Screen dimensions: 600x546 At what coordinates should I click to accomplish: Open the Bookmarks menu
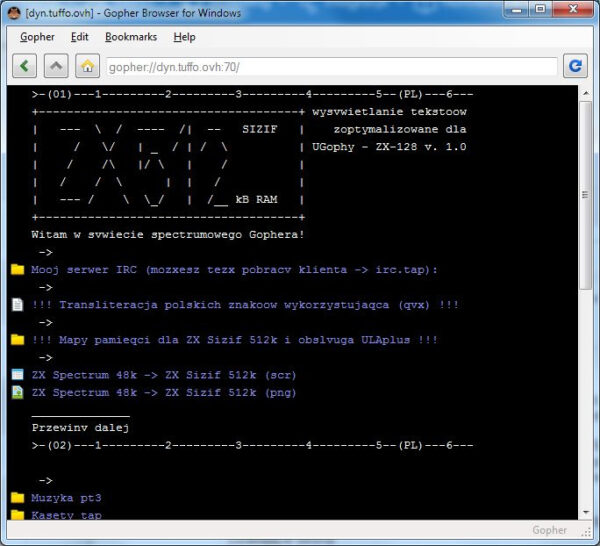pyautogui.click(x=131, y=37)
